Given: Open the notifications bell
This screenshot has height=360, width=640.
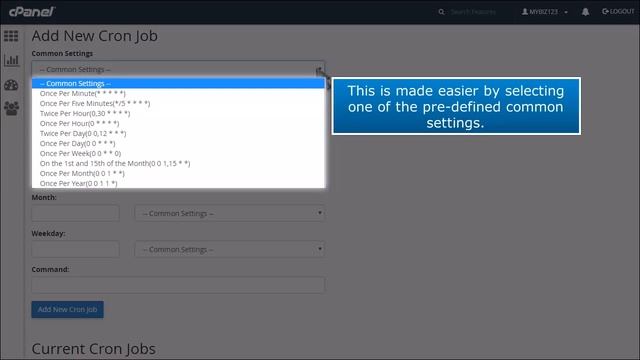Looking at the screenshot, I should pyautogui.click(x=585, y=12).
